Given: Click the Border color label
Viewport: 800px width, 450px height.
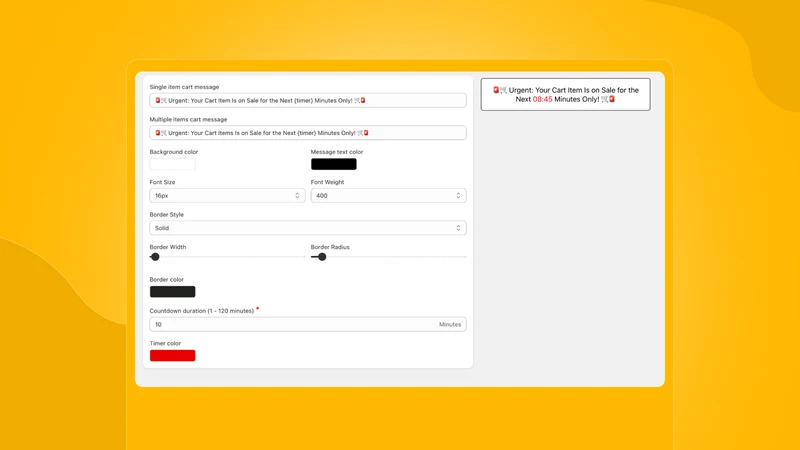Looking at the screenshot, I should [166, 280].
